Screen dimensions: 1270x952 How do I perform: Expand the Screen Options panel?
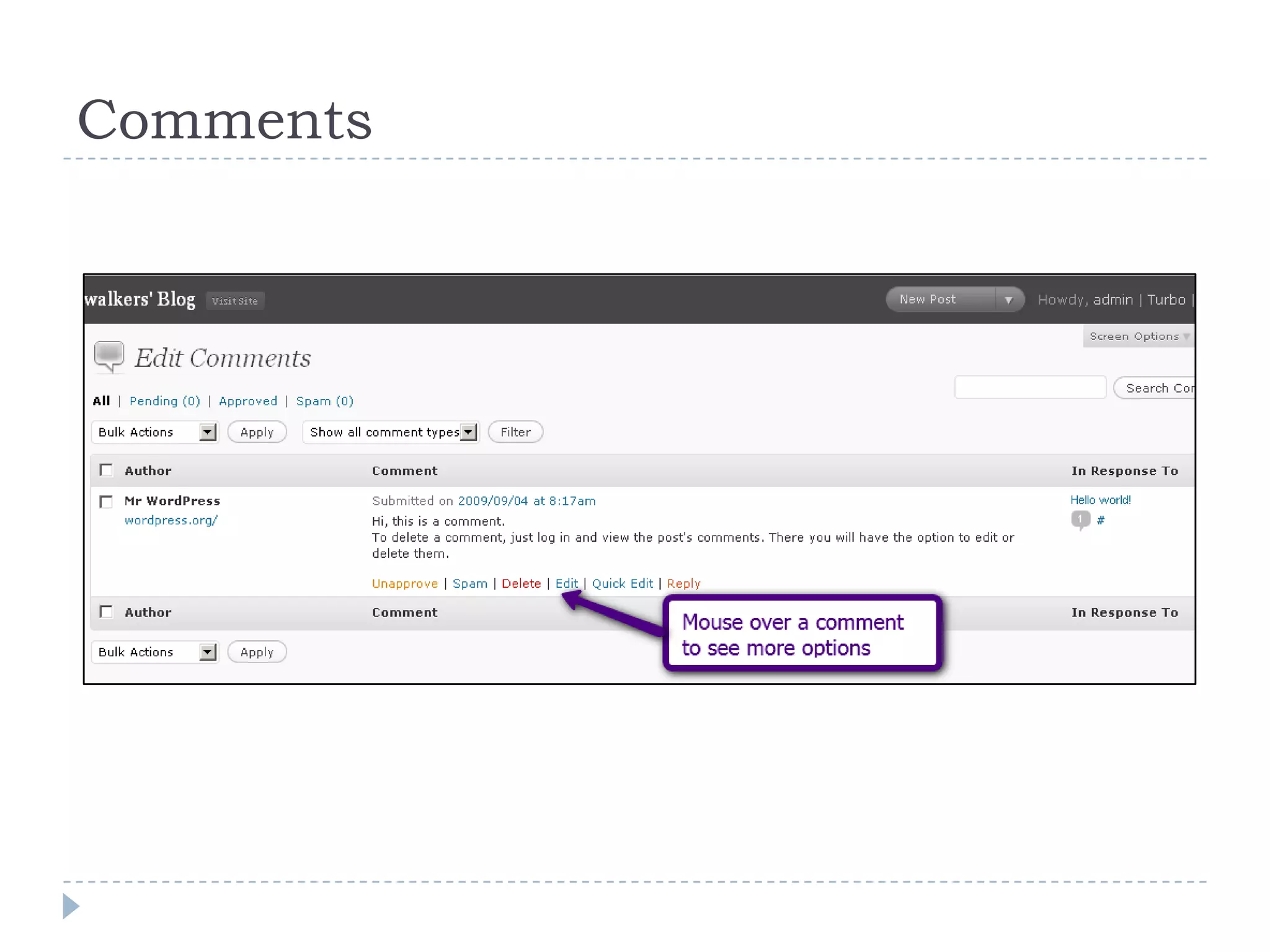(x=1139, y=337)
